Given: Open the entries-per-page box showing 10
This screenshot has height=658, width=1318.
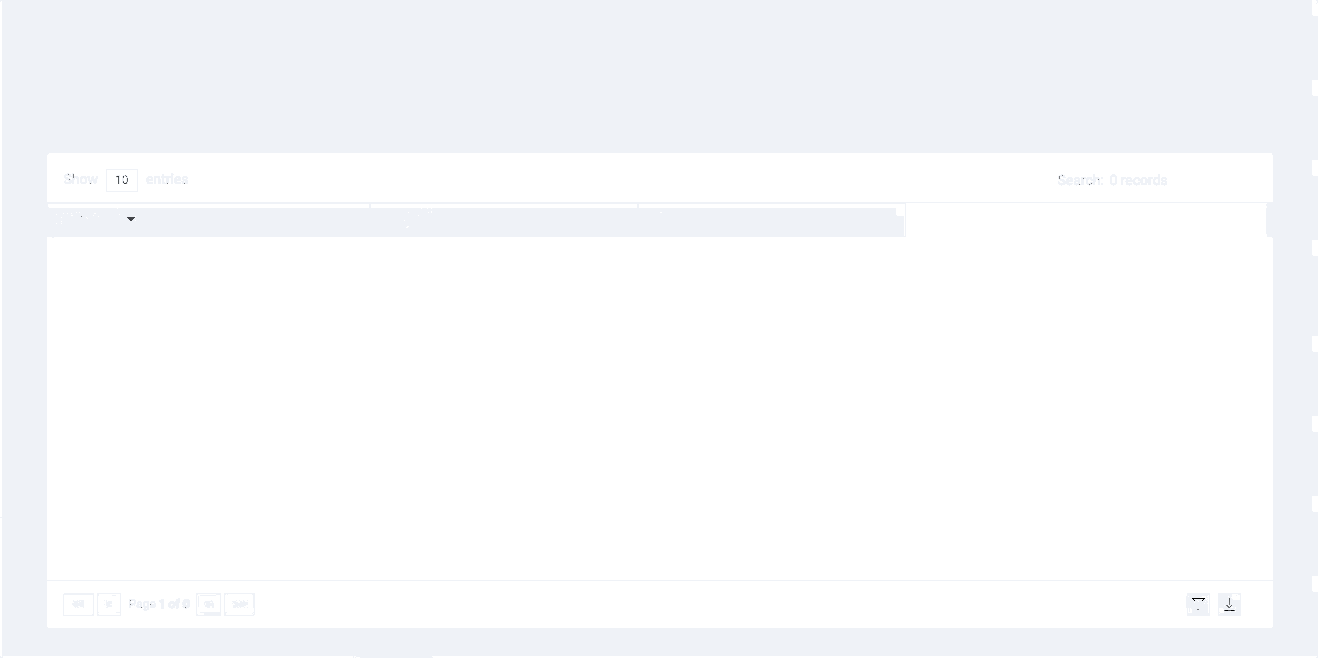Looking at the screenshot, I should (122, 180).
